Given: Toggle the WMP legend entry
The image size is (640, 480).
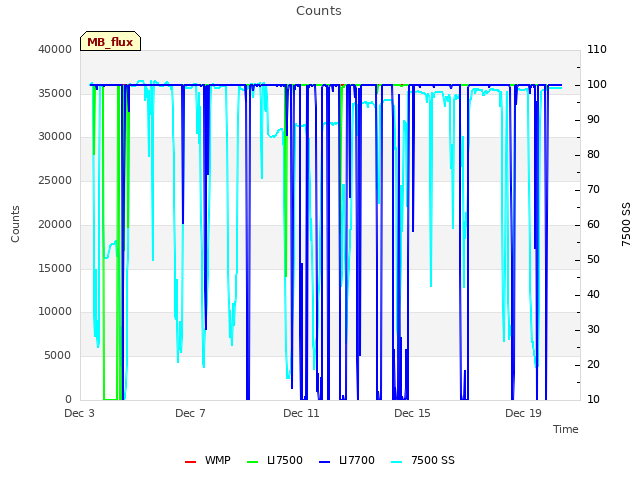Looking at the screenshot, I should coord(208,460).
